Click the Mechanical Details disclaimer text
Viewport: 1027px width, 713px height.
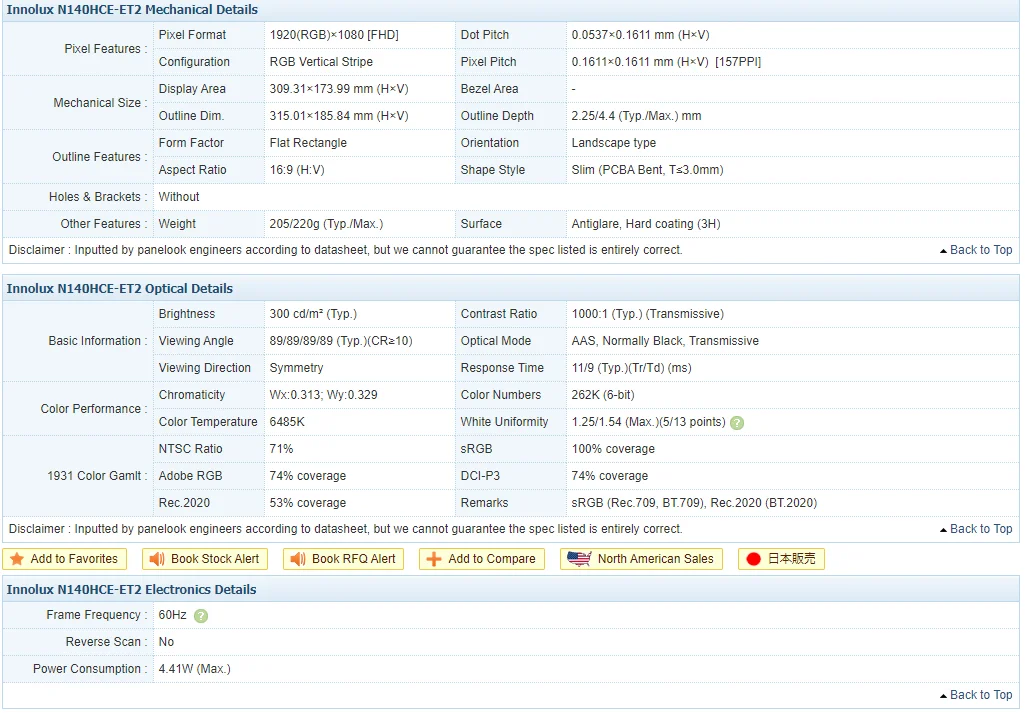[345, 250]
